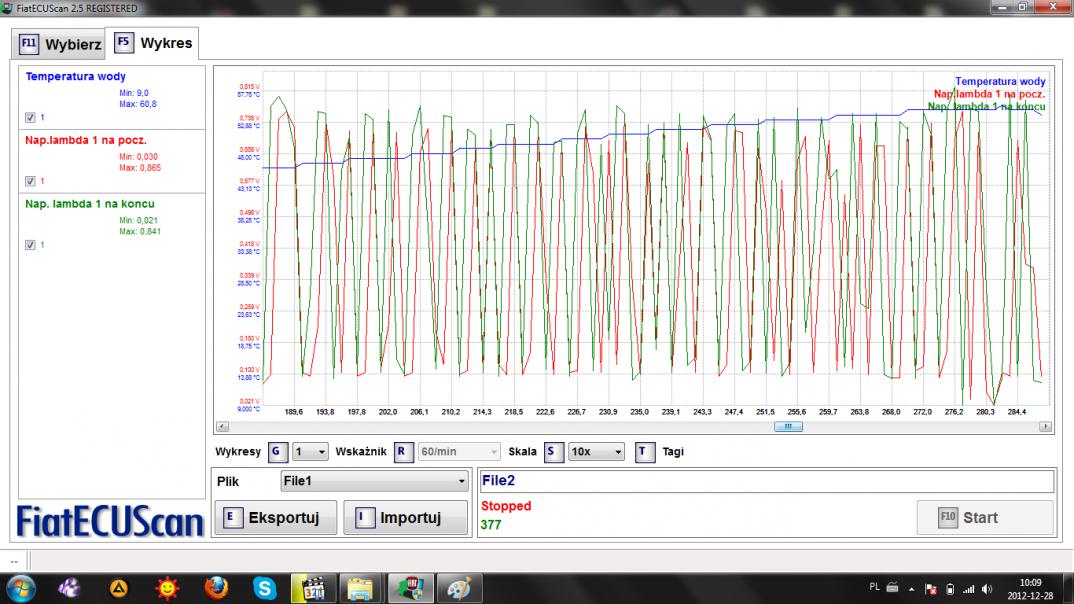
Task: Click the FiatECUScan taskbar window icon
Action: pos(410,588)
